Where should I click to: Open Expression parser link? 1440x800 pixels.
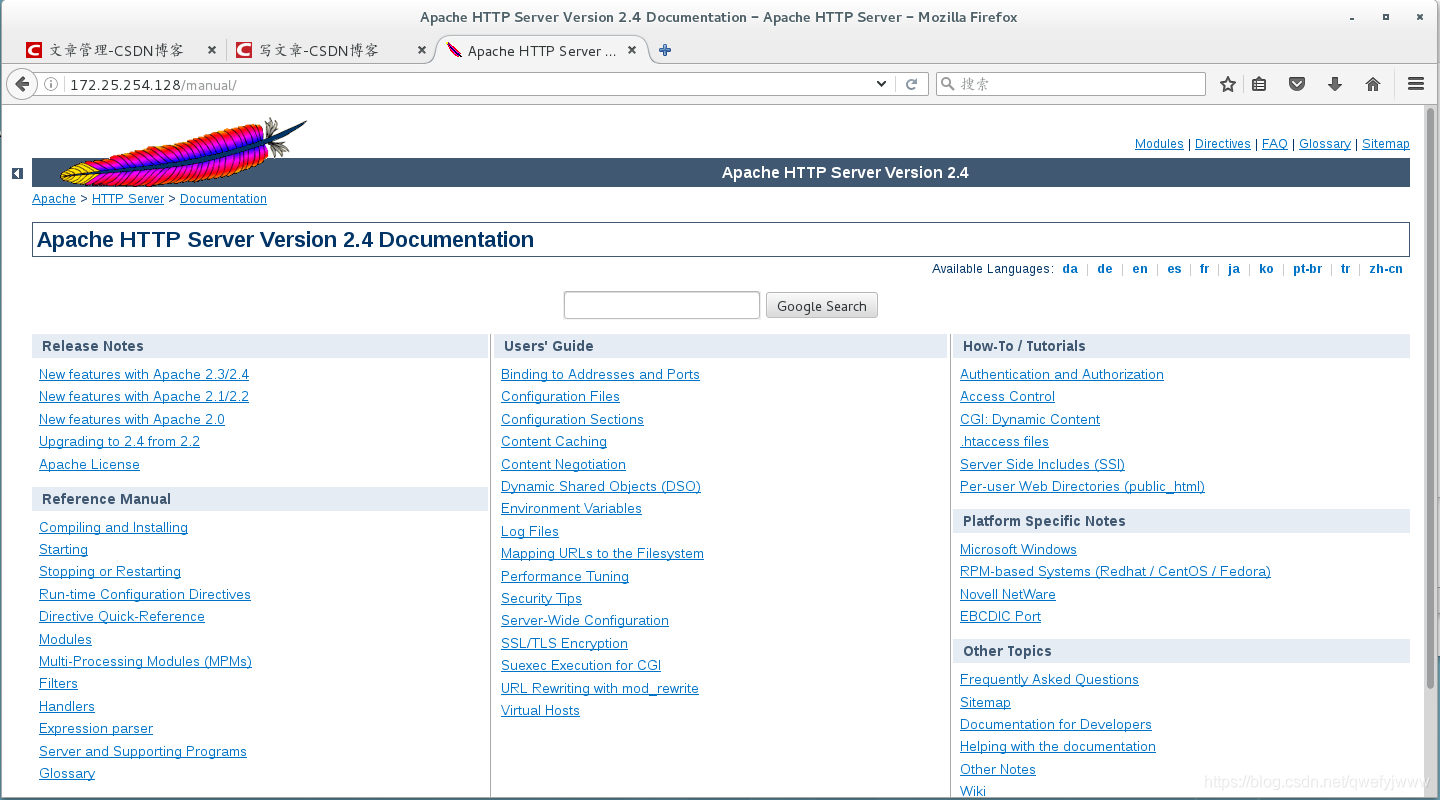coord(96,728)
